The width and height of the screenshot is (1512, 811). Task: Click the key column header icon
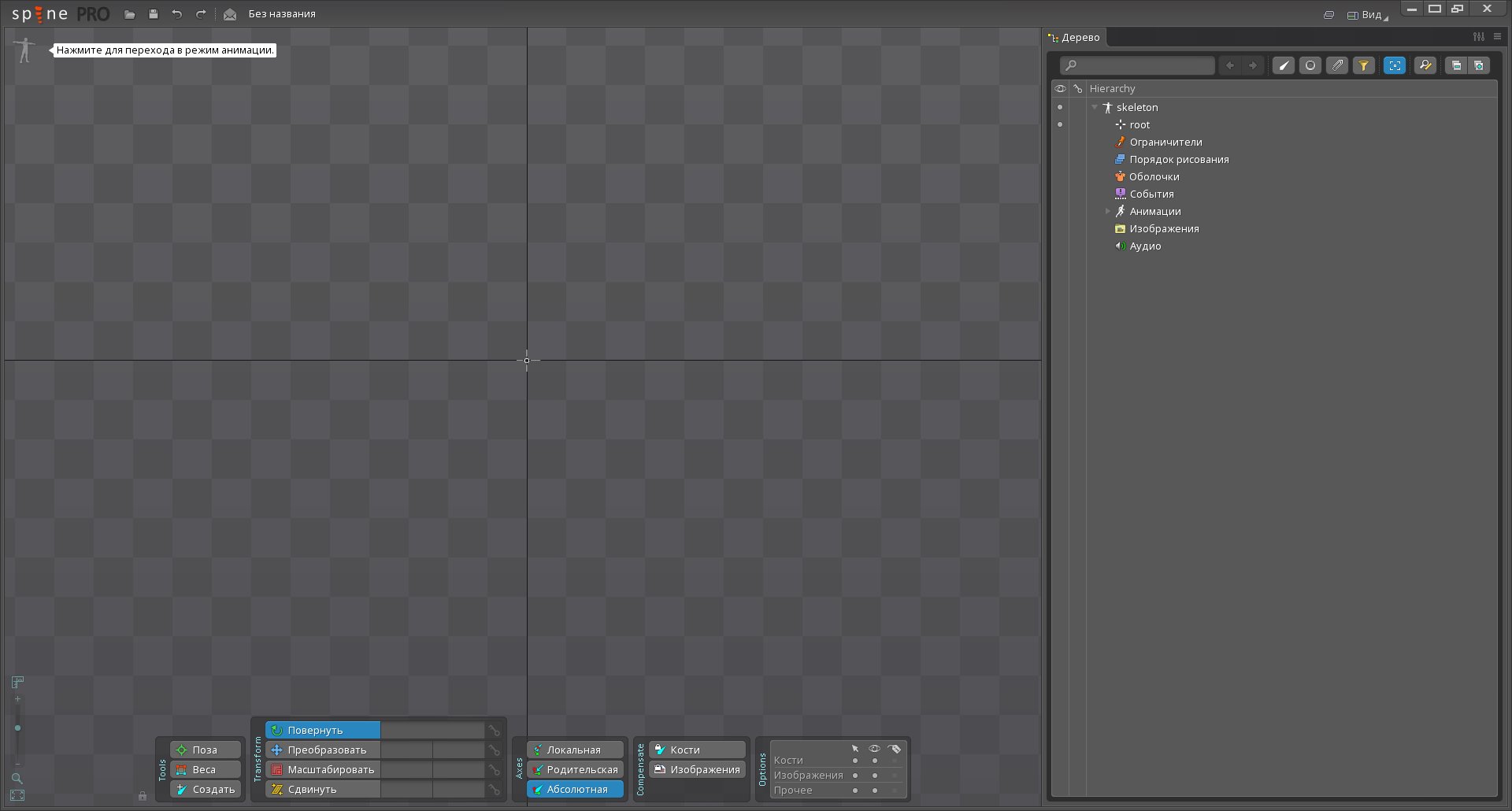(x=1078, y=88)
